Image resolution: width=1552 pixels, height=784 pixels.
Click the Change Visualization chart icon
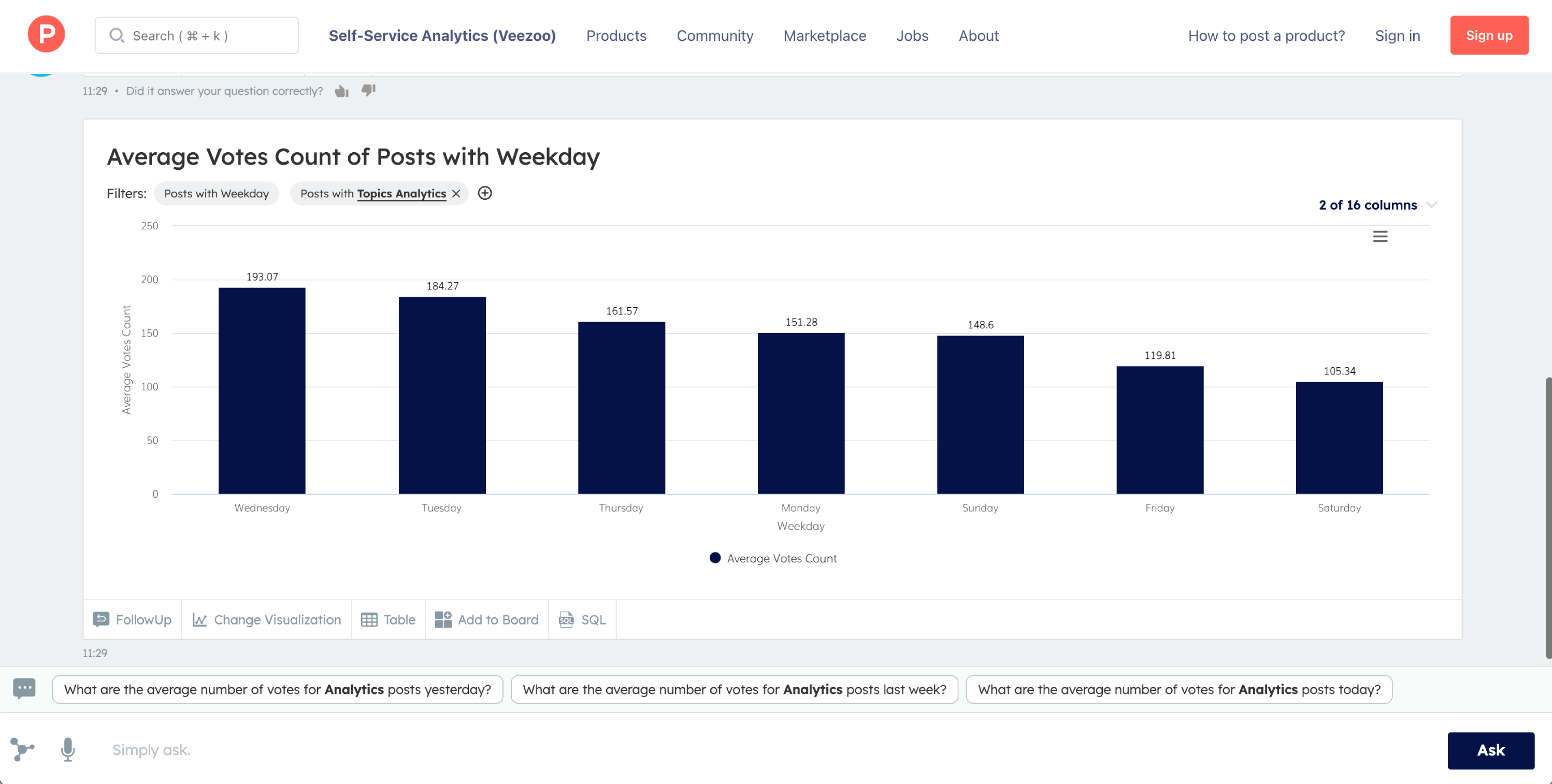[199, 620]
